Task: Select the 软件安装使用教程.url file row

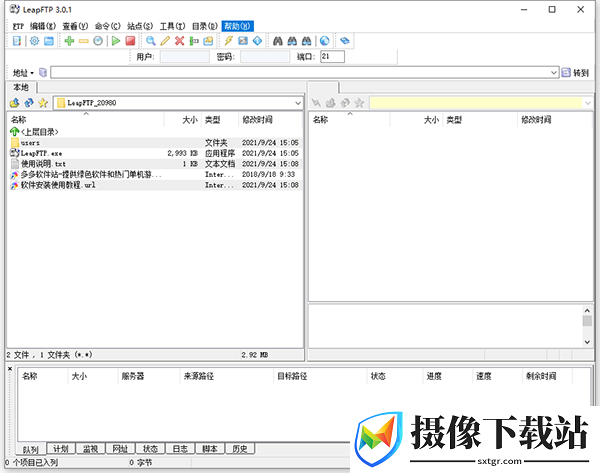Action: [x=155, y=185]
